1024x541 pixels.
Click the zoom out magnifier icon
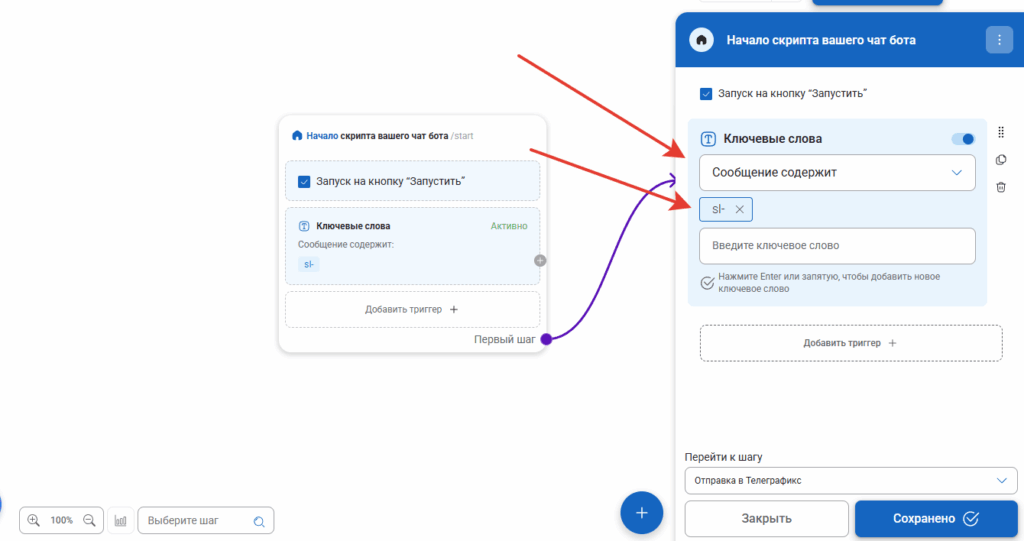89,520
